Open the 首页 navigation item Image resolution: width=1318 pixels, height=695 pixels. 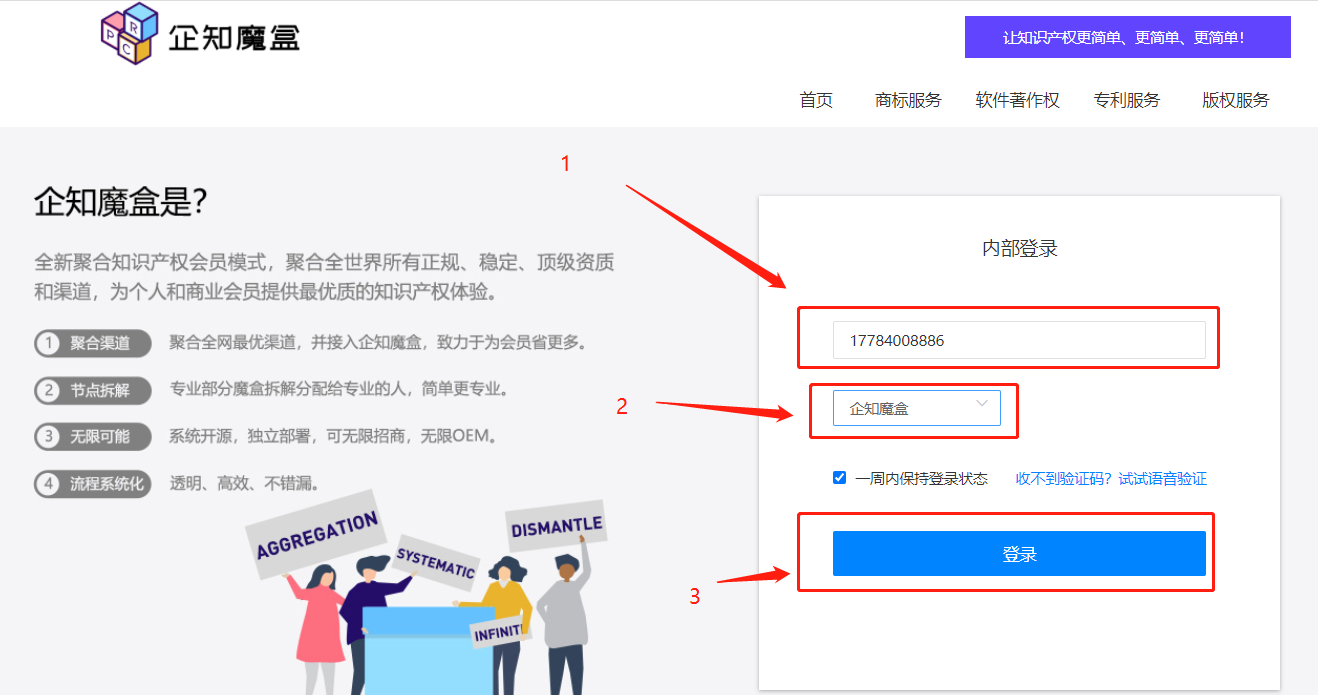[x=816, y=100]
